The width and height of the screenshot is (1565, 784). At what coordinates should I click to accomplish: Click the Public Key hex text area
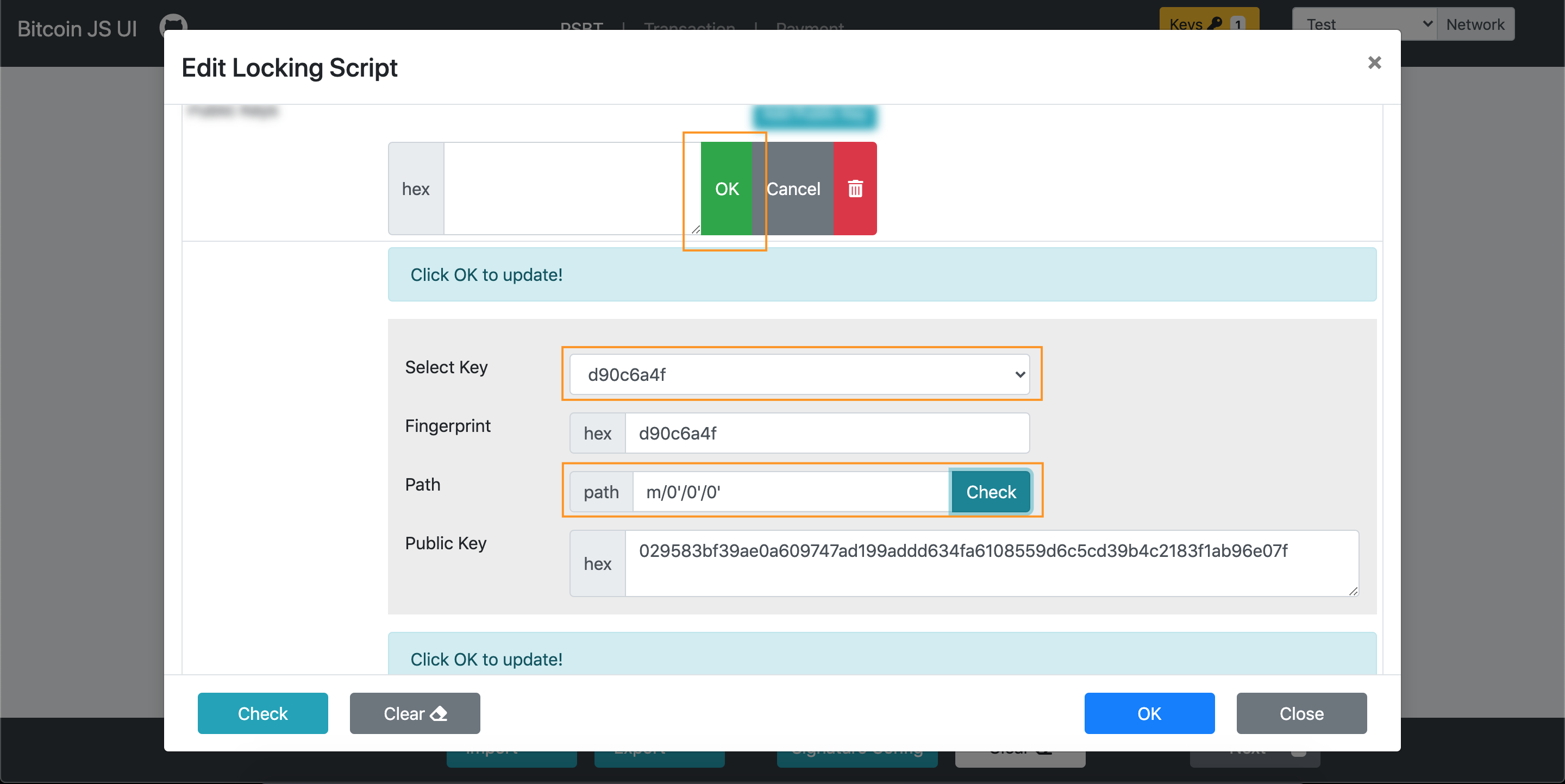coord(992,563)
